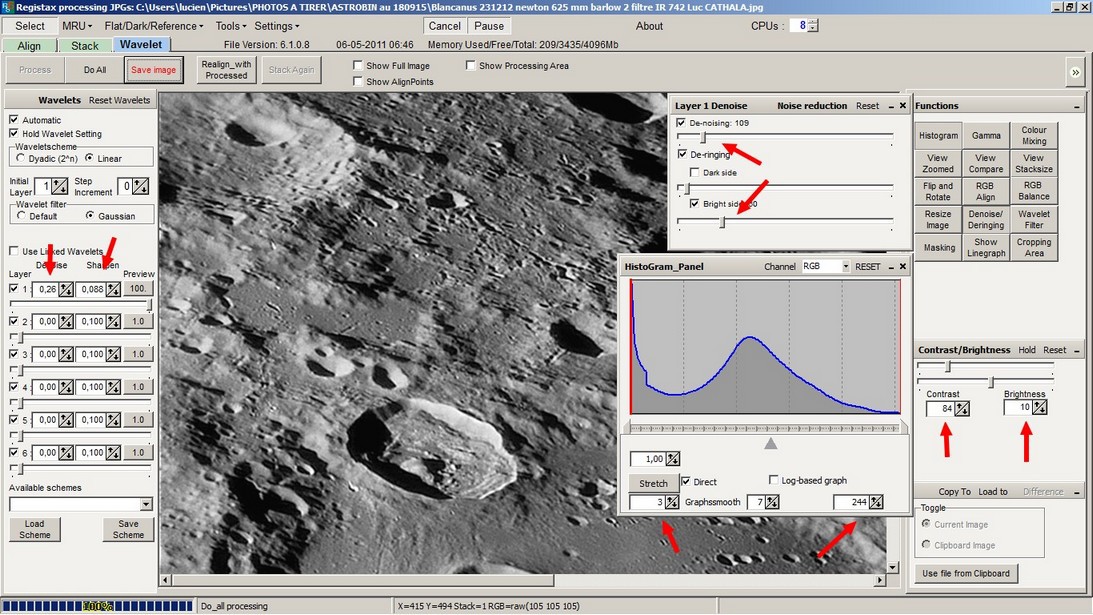Click the double-arrow expand icon at toolbar right
The height and width of the screenshot is (615, 1093).
tap(1075, 72)
